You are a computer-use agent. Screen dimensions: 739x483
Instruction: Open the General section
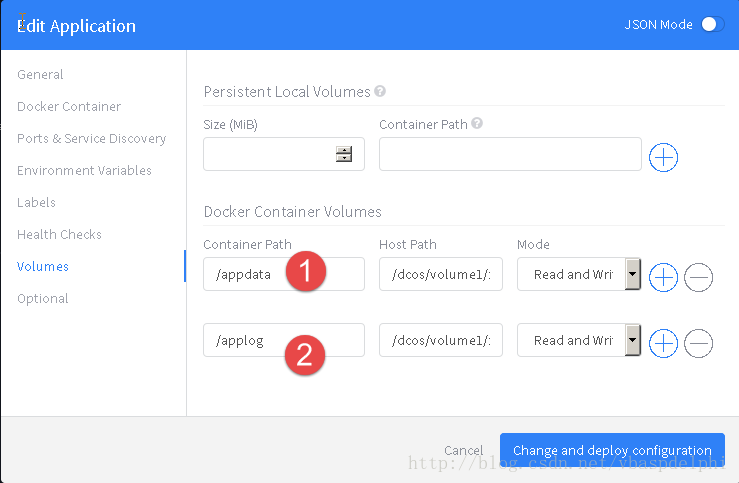(40, 74)
